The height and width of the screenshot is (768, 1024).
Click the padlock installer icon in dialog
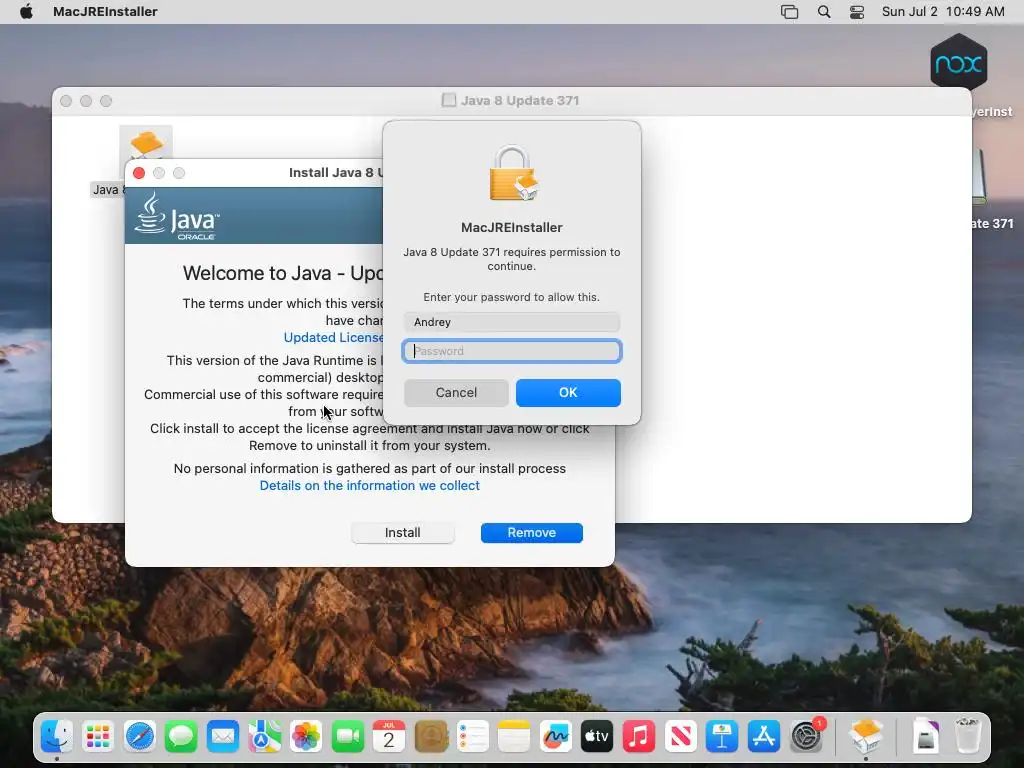[513, 173]
